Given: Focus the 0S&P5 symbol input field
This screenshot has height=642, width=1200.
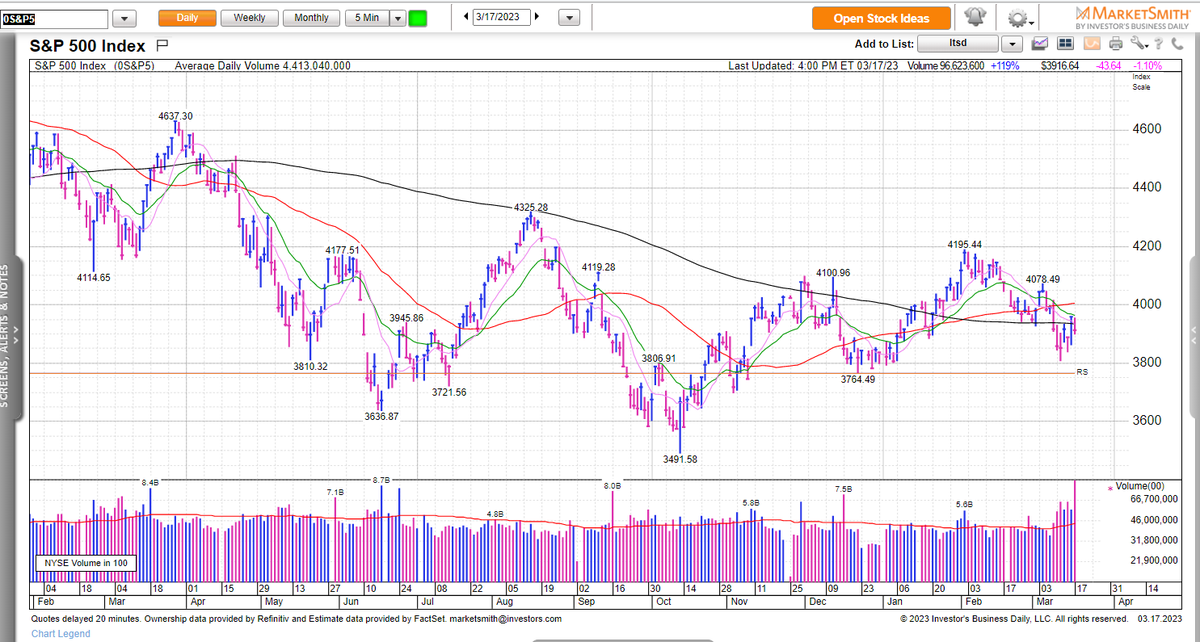Looking at the screenshot, I should click(54, 18).
